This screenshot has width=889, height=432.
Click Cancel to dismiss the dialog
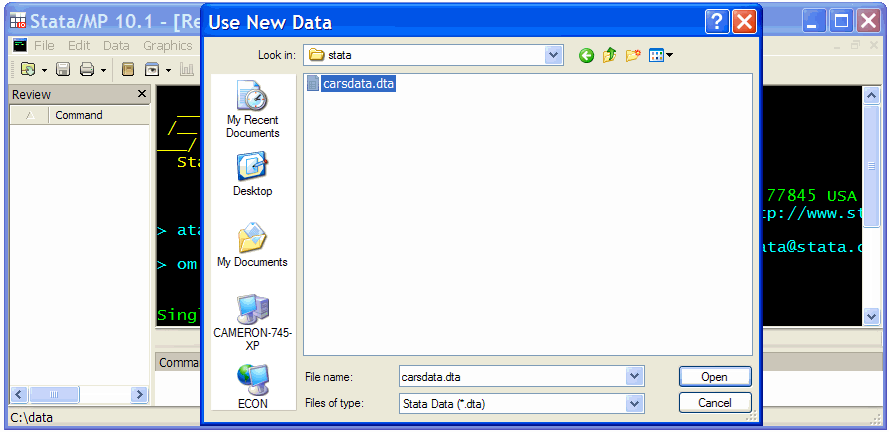point(714,403)
